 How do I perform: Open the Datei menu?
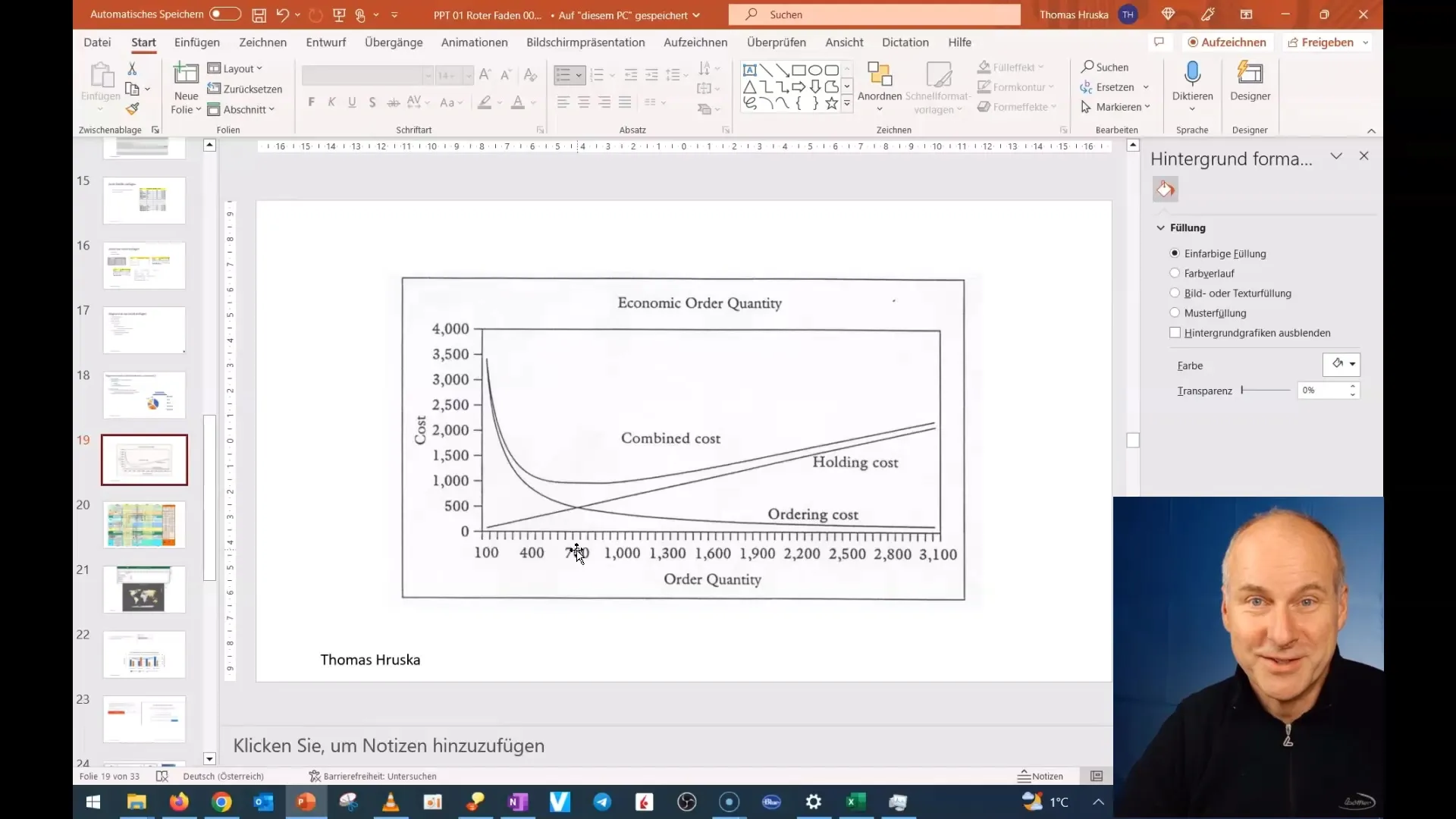click(97, 42)
